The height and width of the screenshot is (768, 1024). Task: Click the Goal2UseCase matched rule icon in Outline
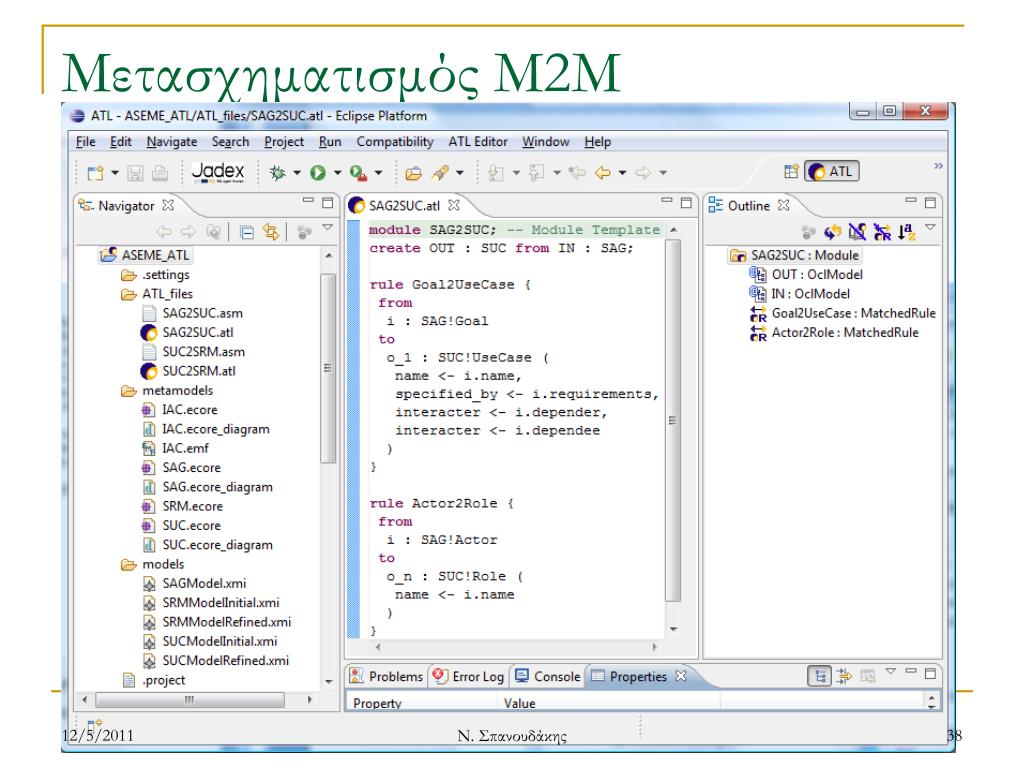(758, 314)
